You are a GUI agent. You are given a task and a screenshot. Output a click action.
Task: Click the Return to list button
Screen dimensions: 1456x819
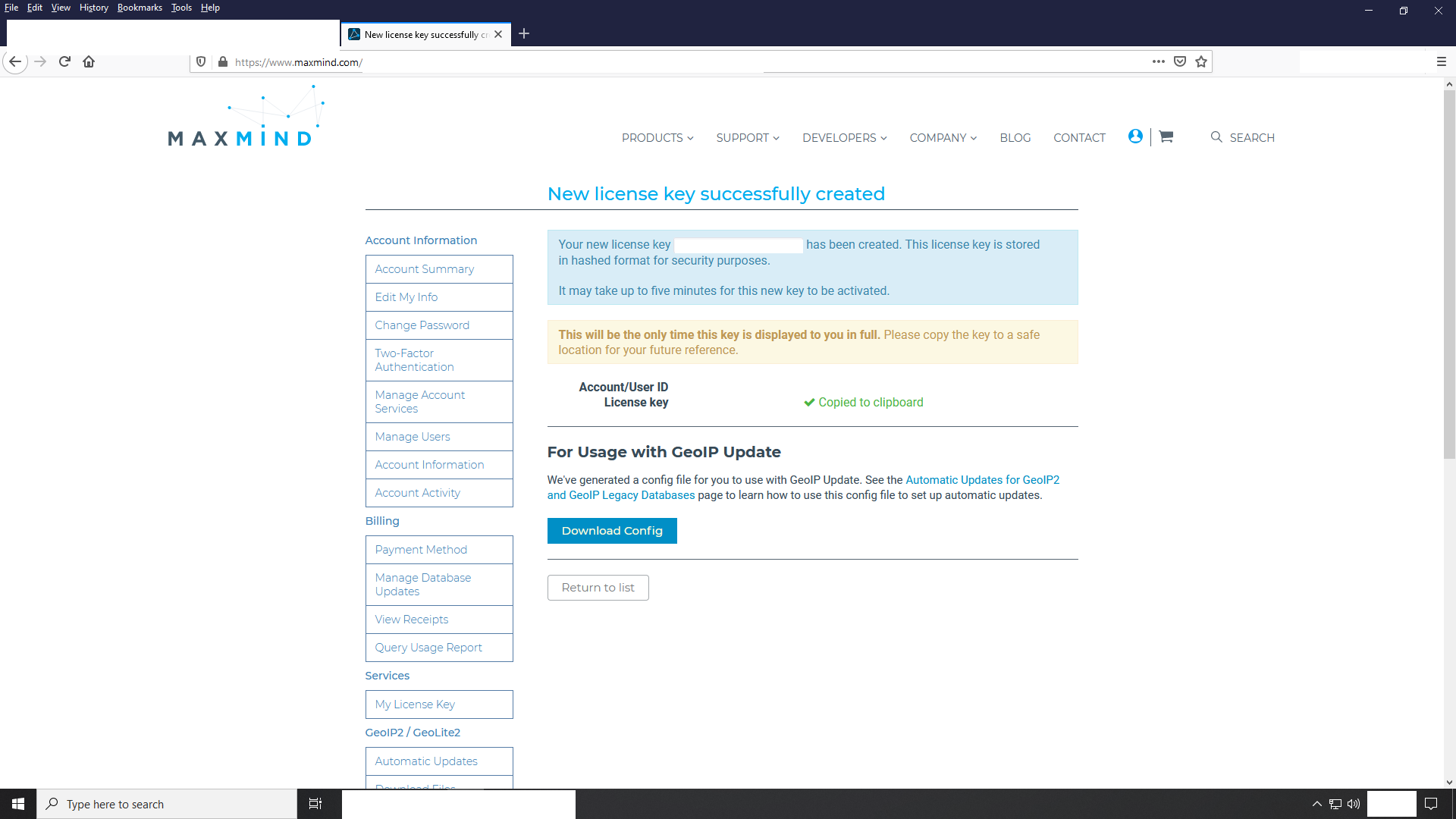coord(598,588)
